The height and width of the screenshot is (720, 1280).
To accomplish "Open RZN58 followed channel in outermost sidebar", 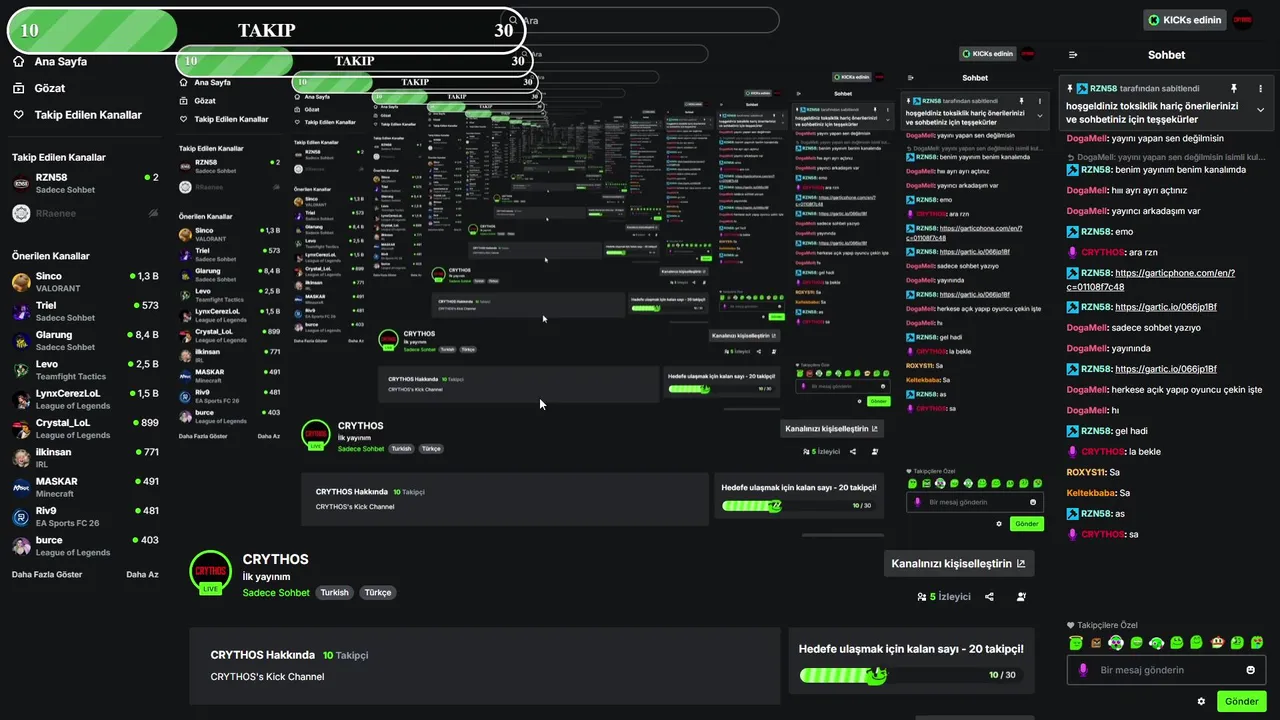I will pyautogui.click(x=85, y=183).
